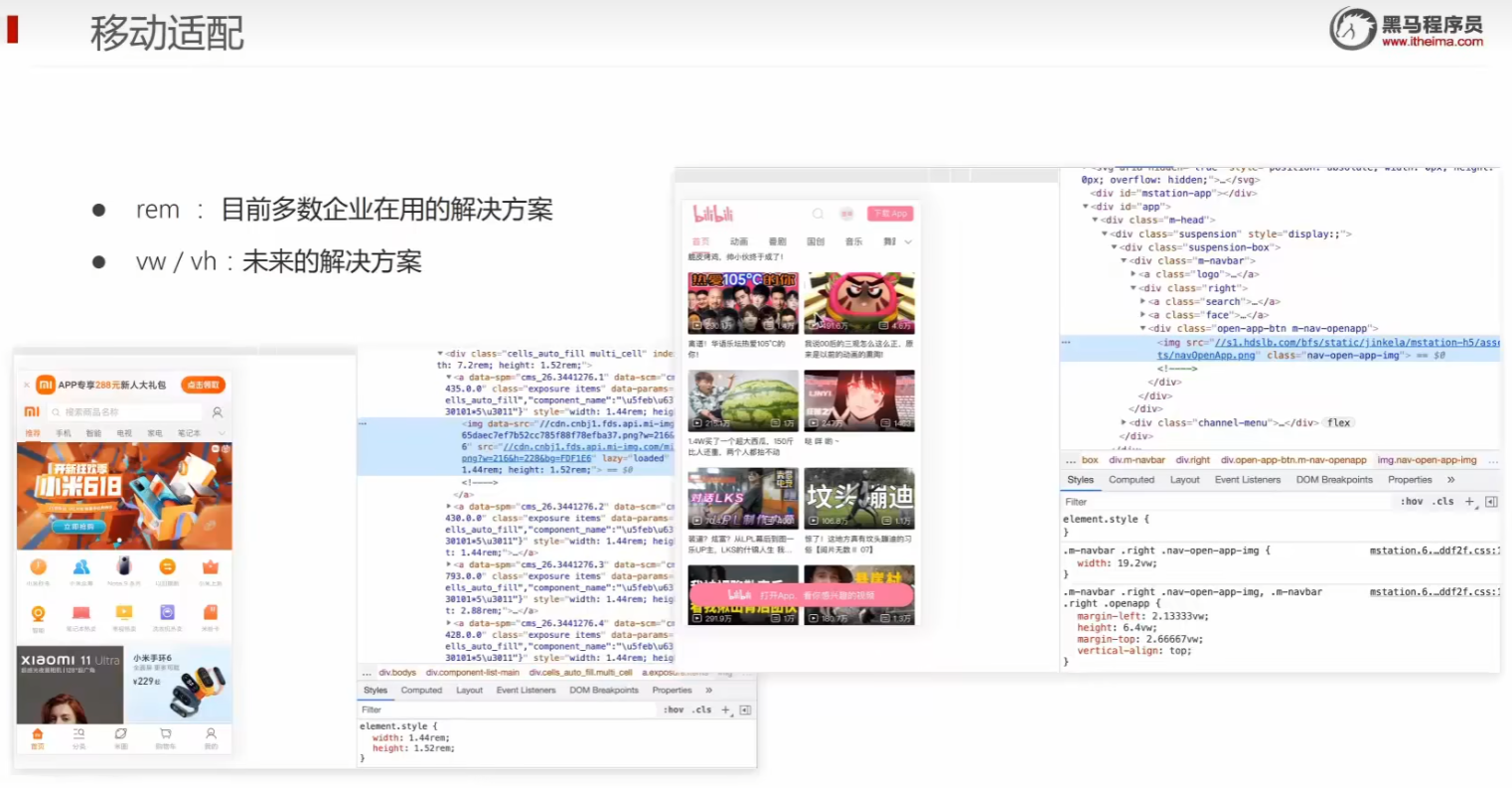Tap the orange crown icon in the Xiaomi grid
Viewport: 1512px width, 788px height.
pyautogui.click(x=211, y=566)
